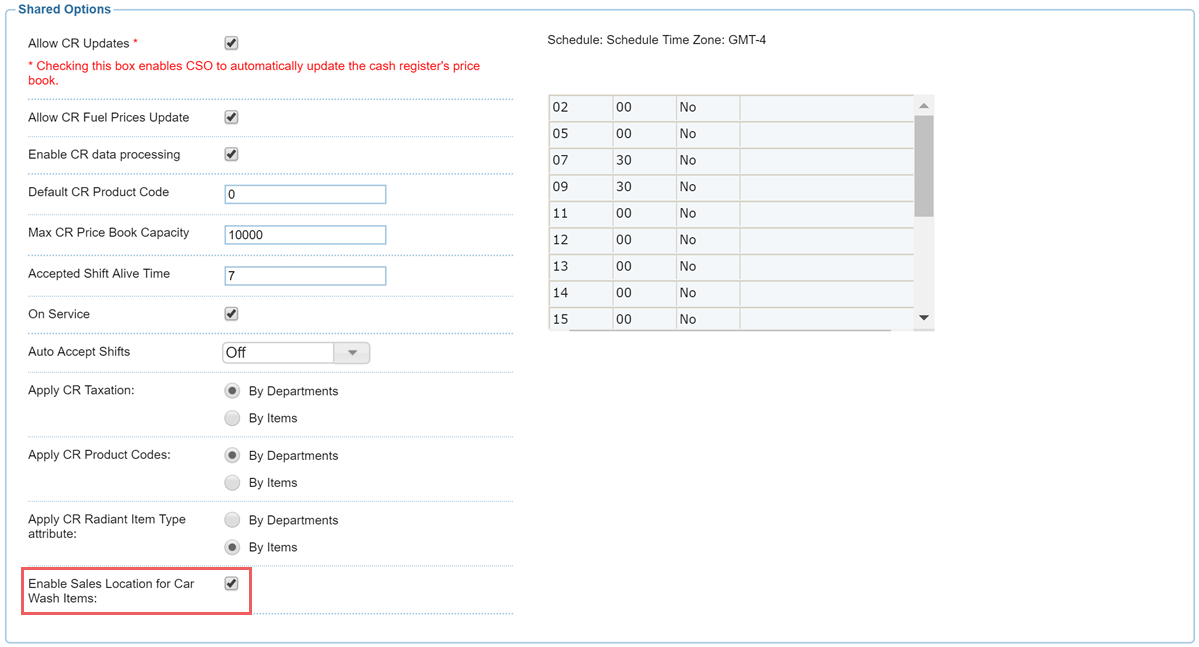
Task: Select By Items for Apply CR Taxation
Action: point(232,418)
